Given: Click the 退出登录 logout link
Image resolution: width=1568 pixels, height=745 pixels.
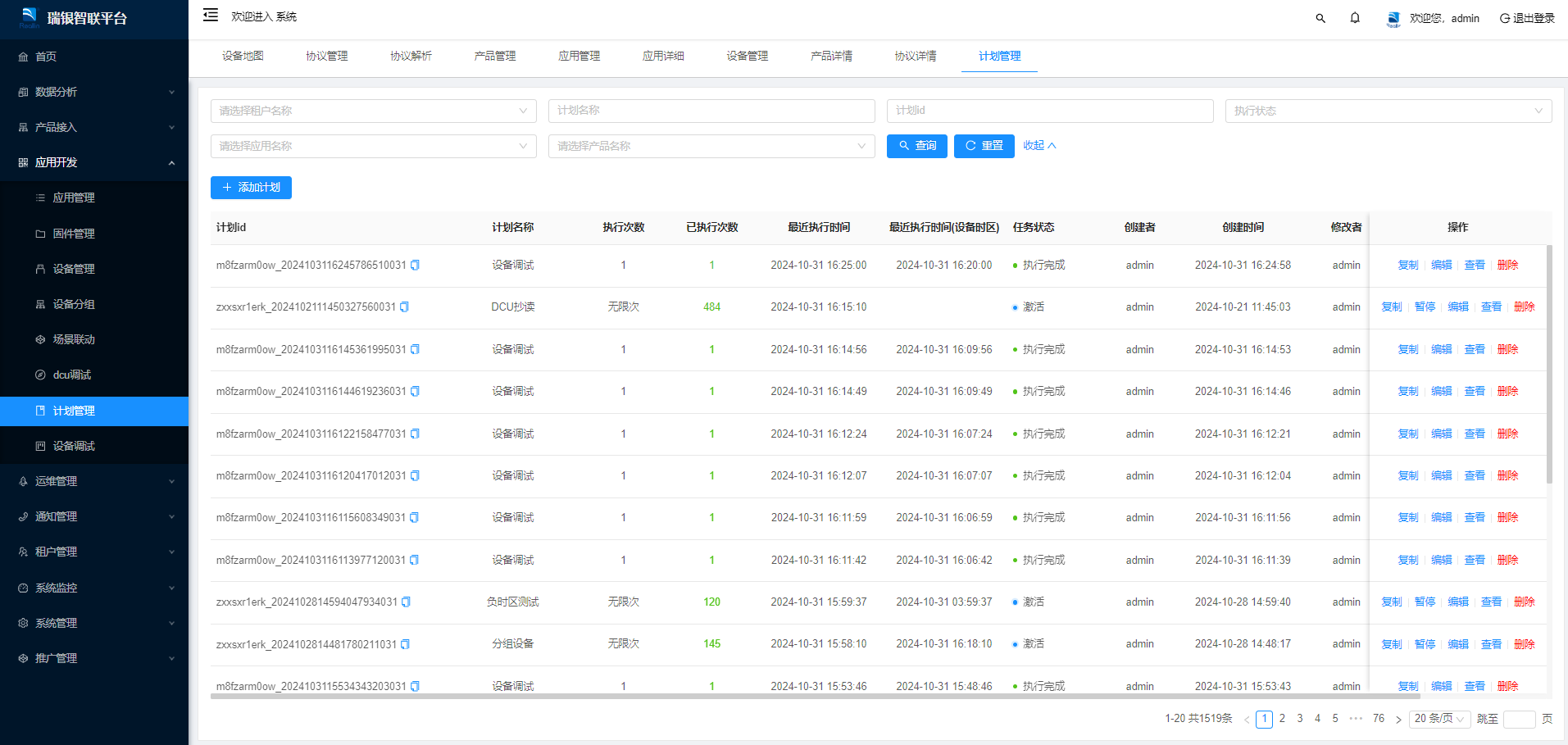Looking at the screenshot, I should (x=1527, y=18).
